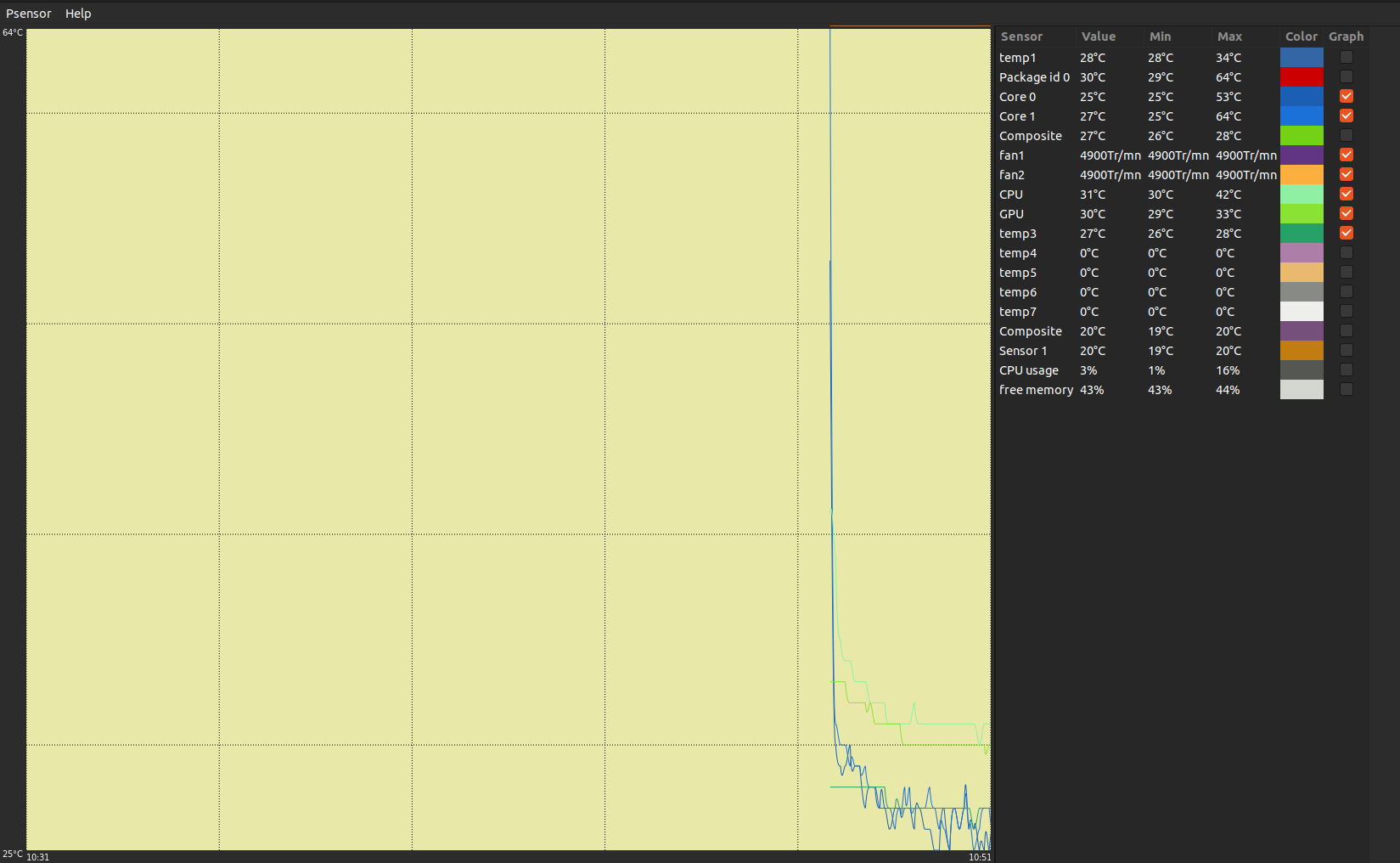Enable graph checkbox for Composite 20°C
Screen dimensions: 1400x863
[1346, 330]
